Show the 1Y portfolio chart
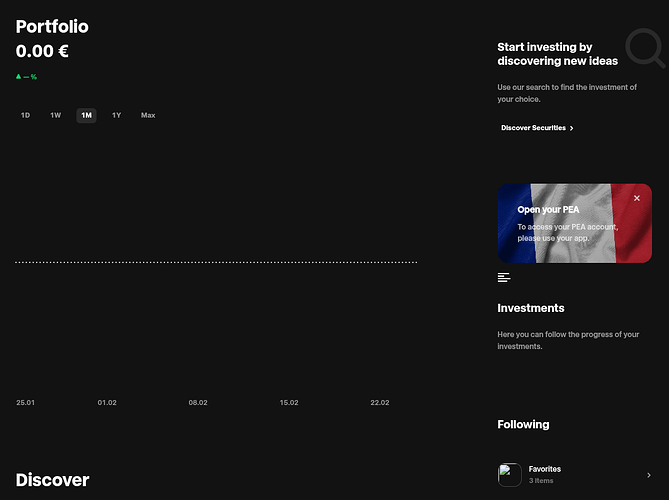 117,115
